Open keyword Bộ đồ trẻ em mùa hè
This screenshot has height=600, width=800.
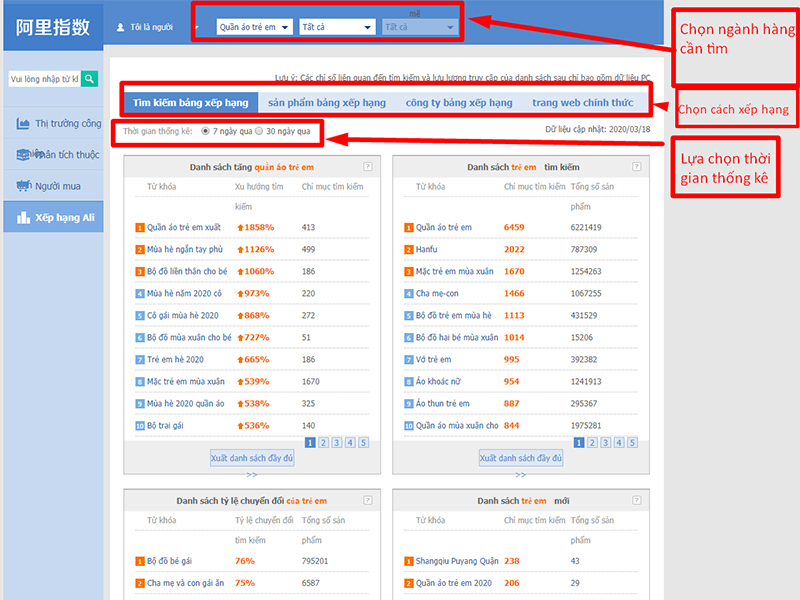point(454,315)
